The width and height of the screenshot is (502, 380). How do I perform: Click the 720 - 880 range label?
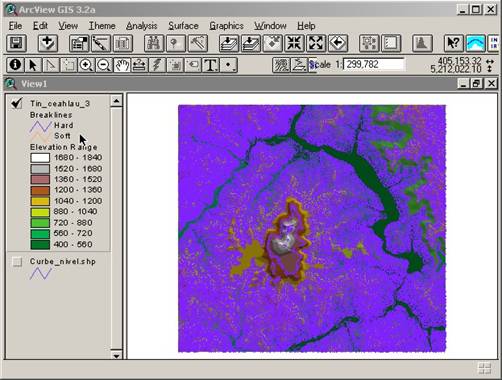click(73, 223)
